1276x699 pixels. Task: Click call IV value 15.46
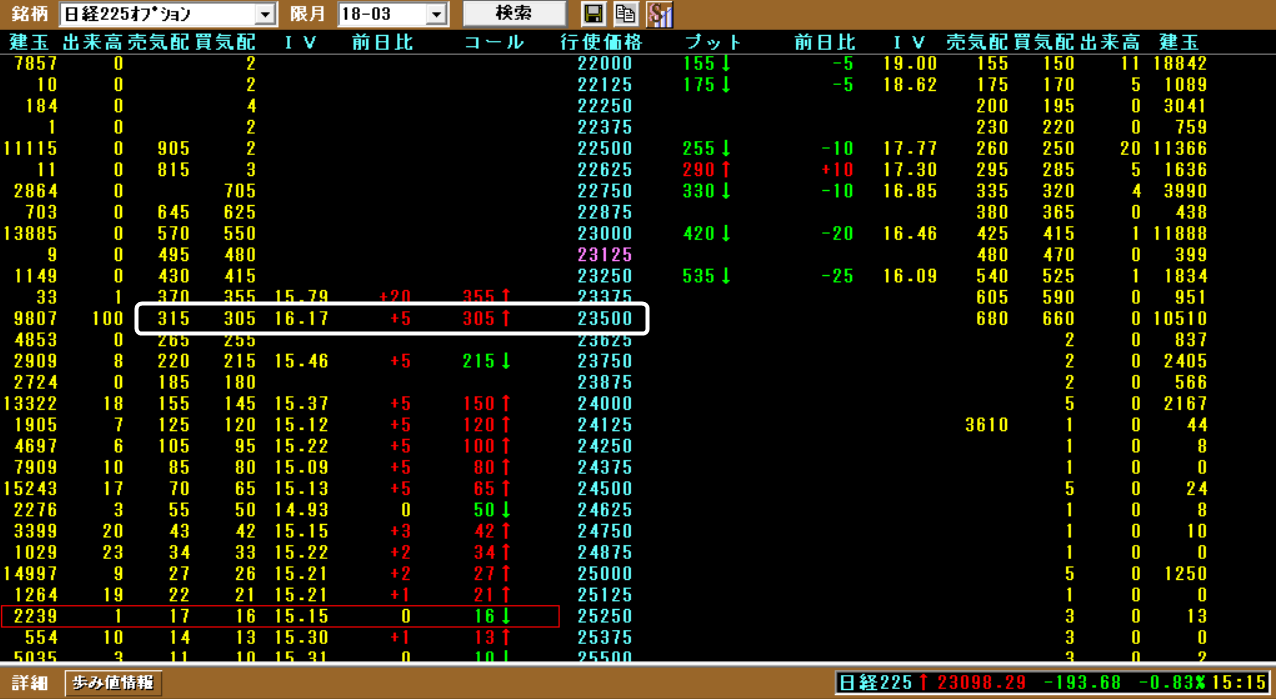(302, 361)
